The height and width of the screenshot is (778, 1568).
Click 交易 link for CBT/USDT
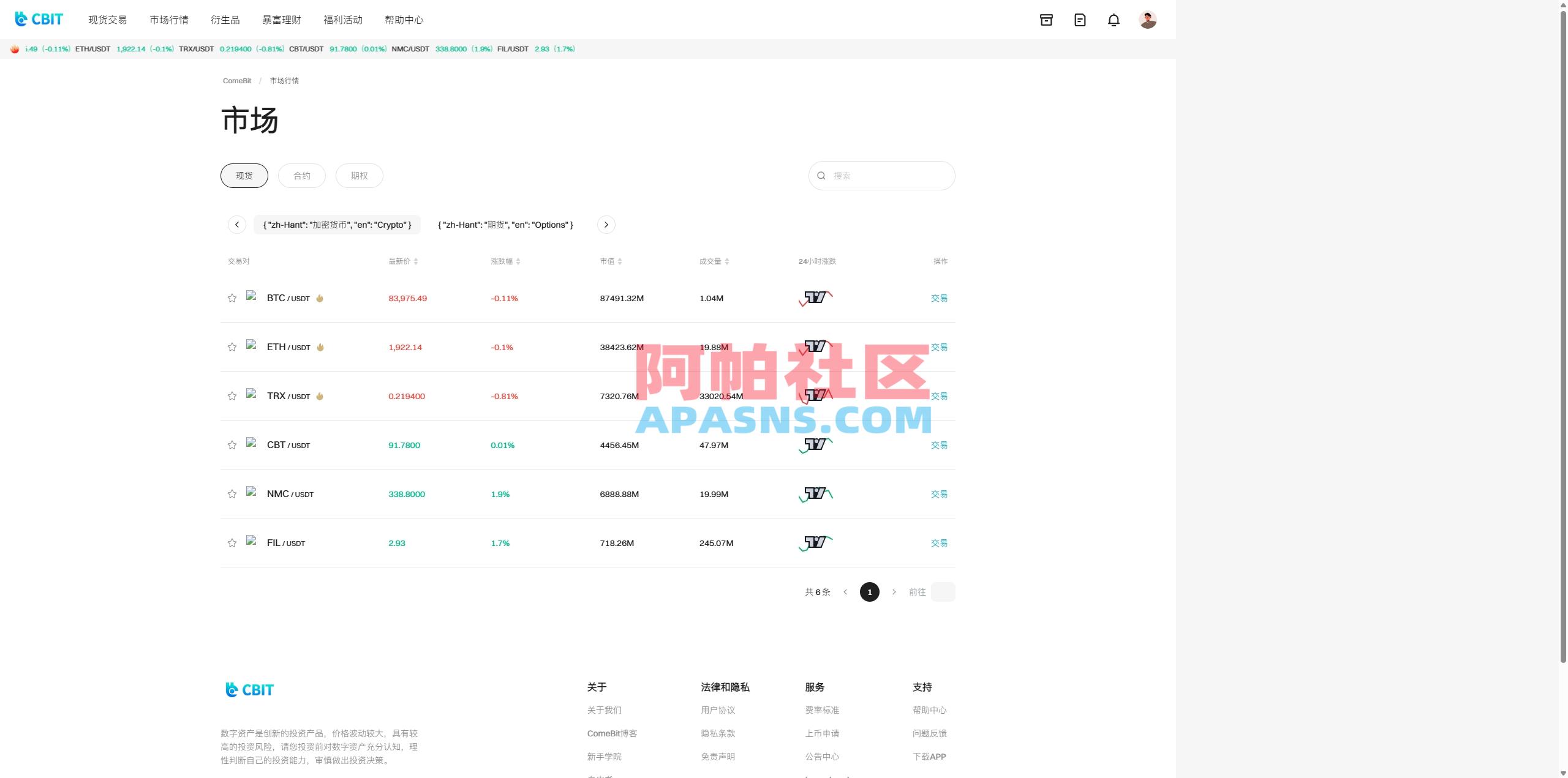(x=939, y=445)
